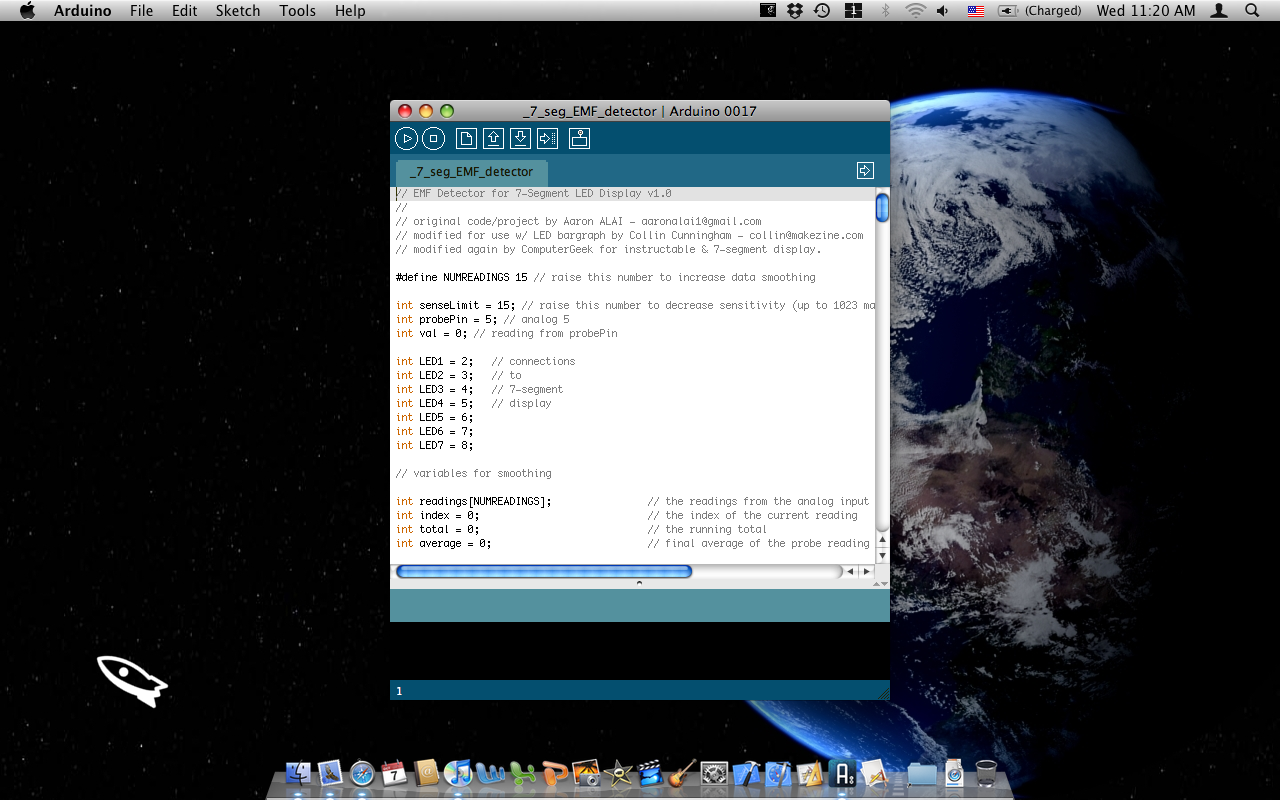Open the Tools menu
Screen dimensions: 1280x800
[298, 11]
